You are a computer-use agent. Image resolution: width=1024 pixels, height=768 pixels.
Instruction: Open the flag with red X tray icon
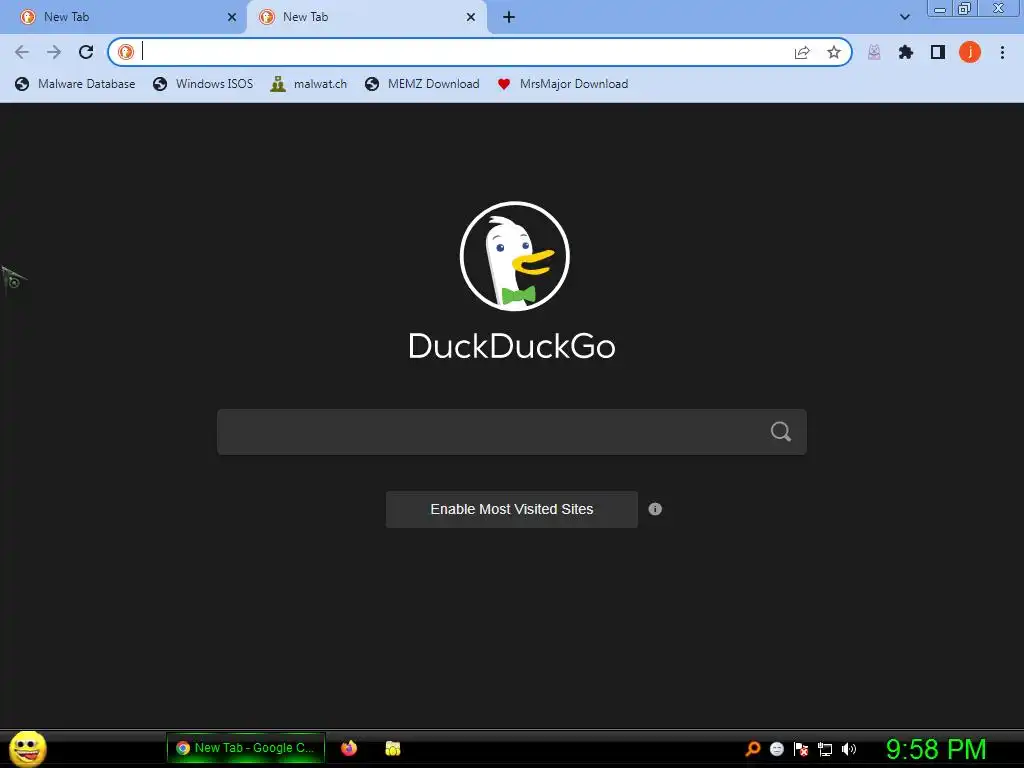[x=801, y=748]
